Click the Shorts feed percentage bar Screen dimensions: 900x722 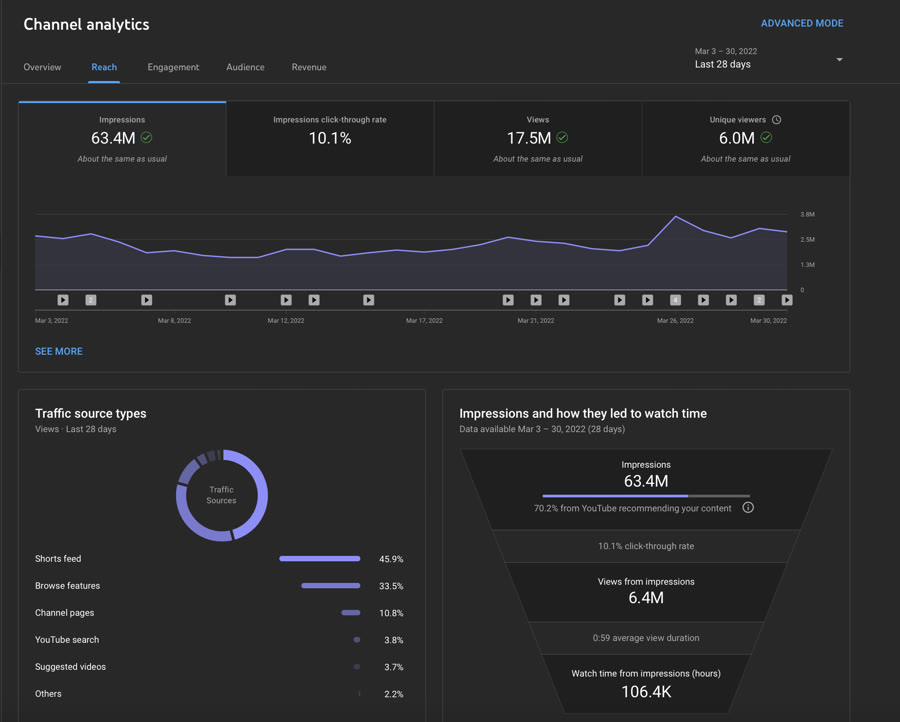[x=320, y=558]
